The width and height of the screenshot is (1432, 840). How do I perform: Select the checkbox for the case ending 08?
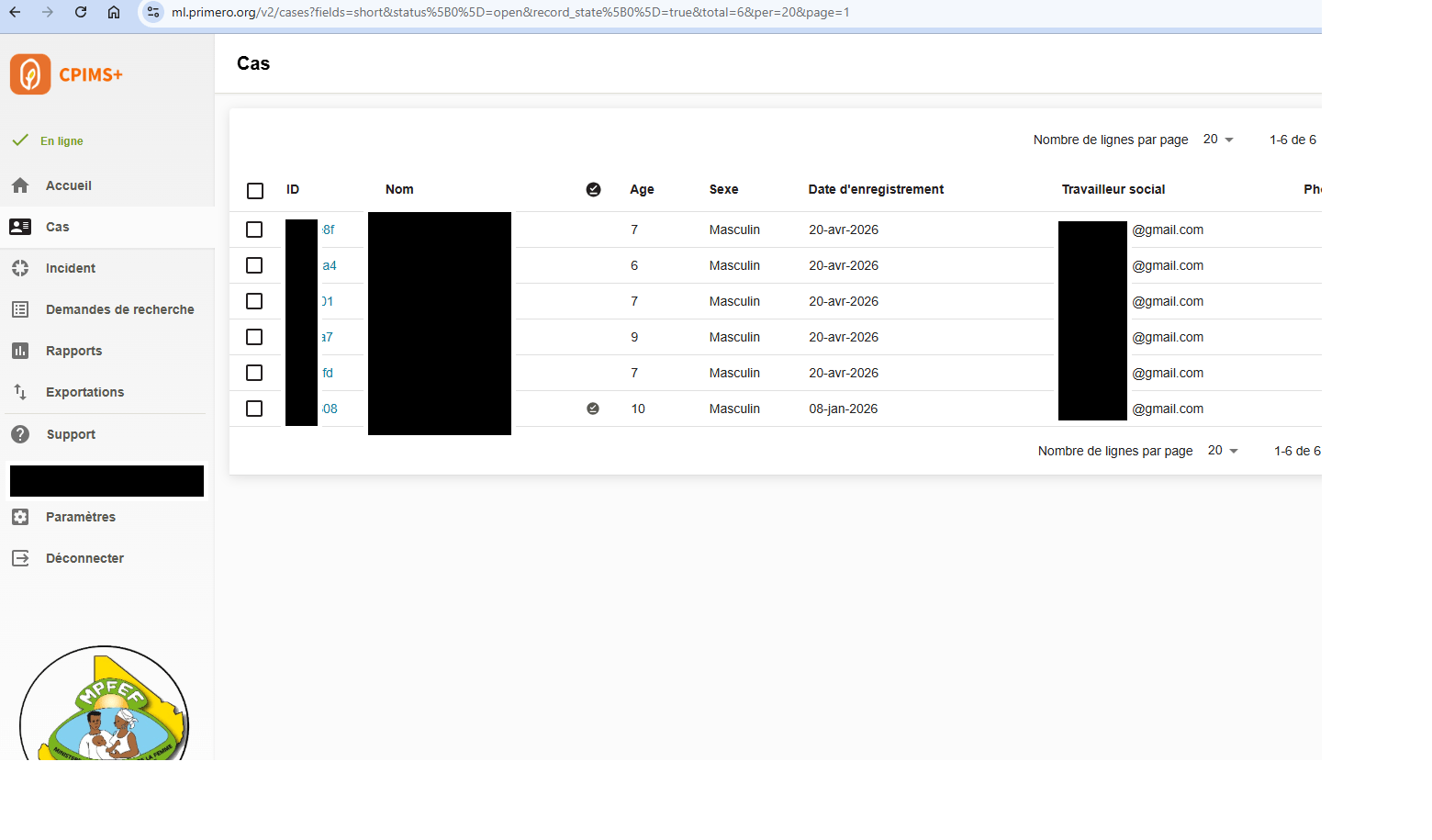tap(254, 409)
